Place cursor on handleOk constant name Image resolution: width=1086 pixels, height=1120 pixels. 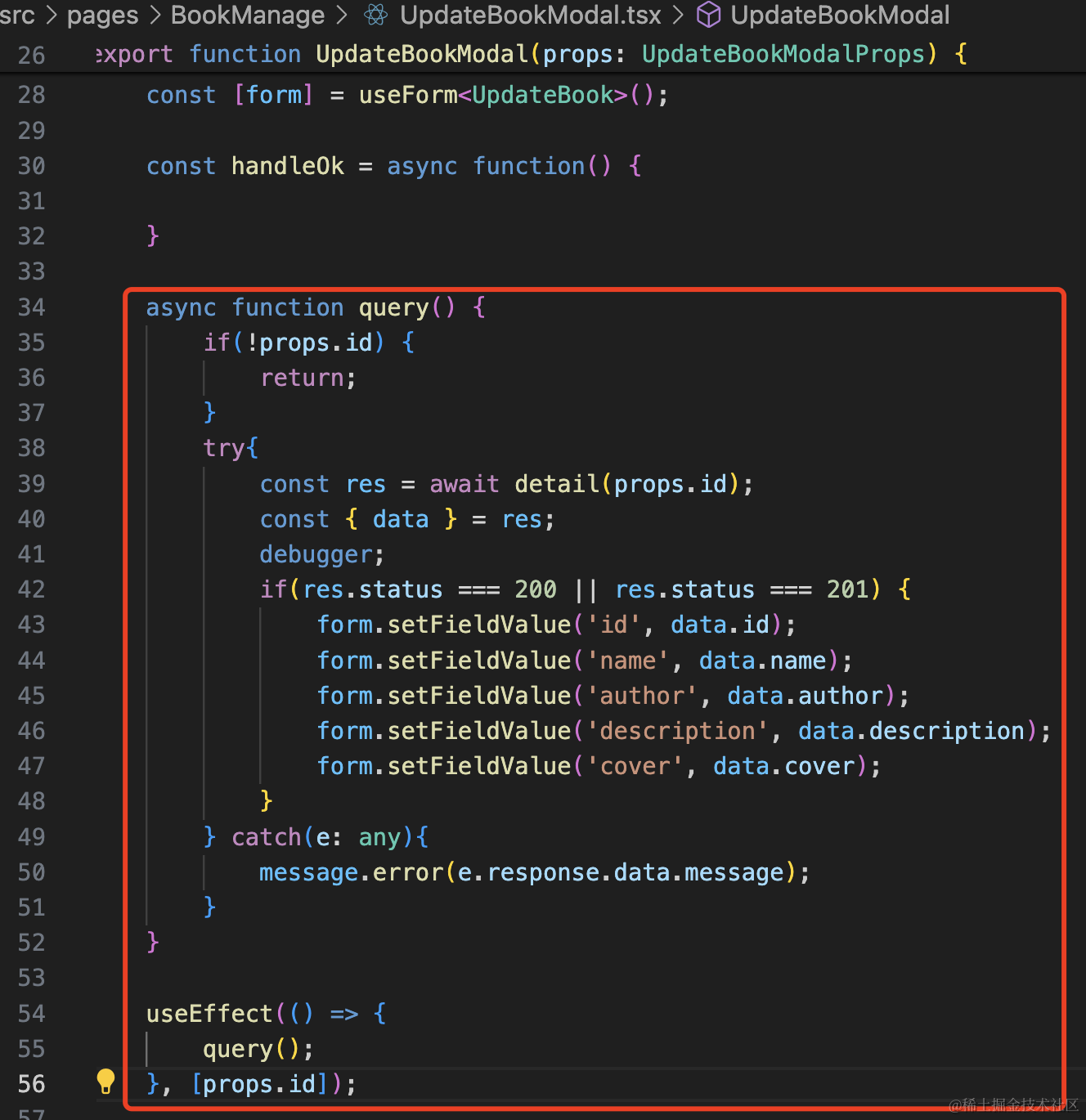pyautogui.click(x=287, y=166)
